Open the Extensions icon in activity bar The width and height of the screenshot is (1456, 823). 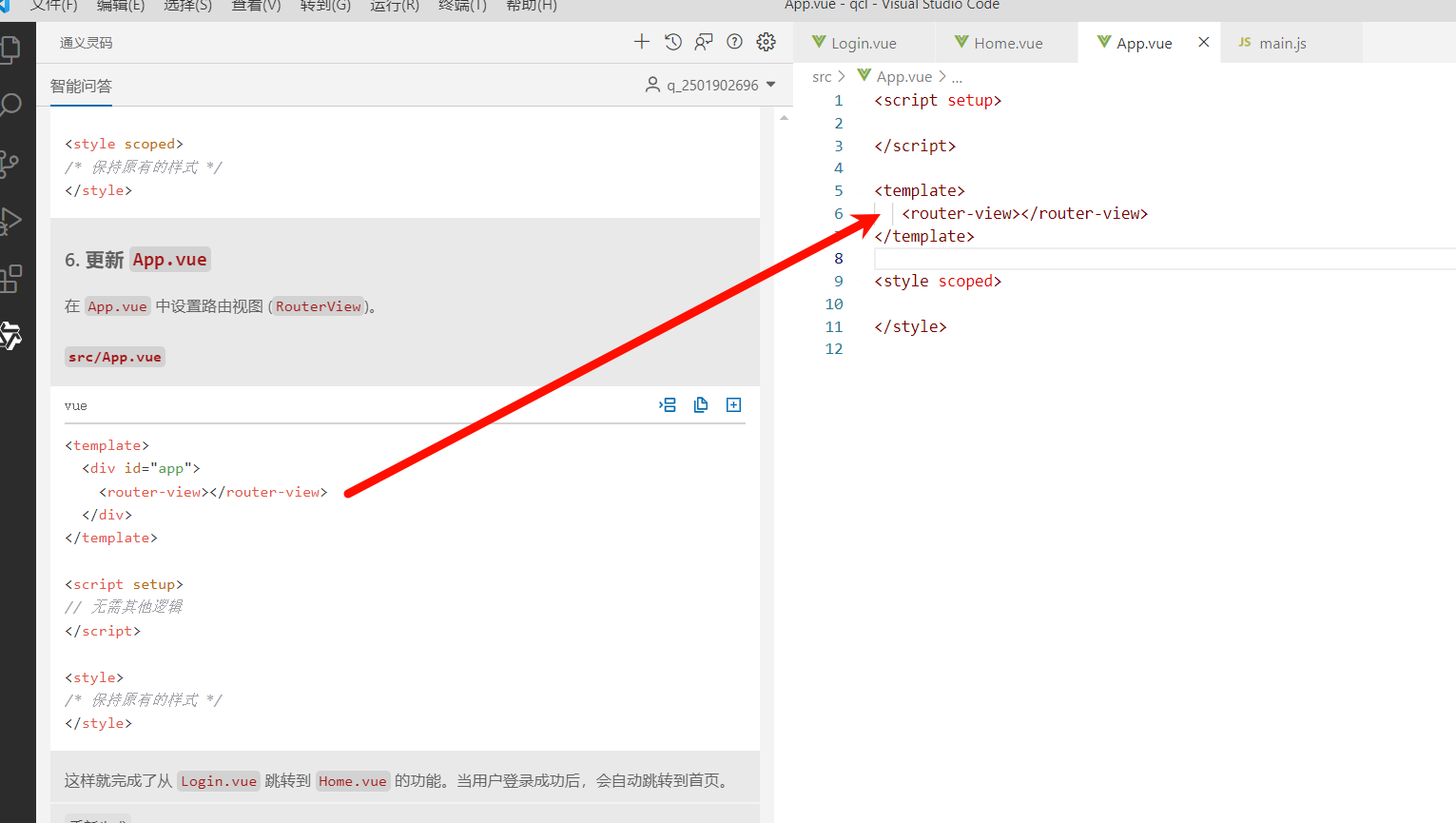coord(10,279)
